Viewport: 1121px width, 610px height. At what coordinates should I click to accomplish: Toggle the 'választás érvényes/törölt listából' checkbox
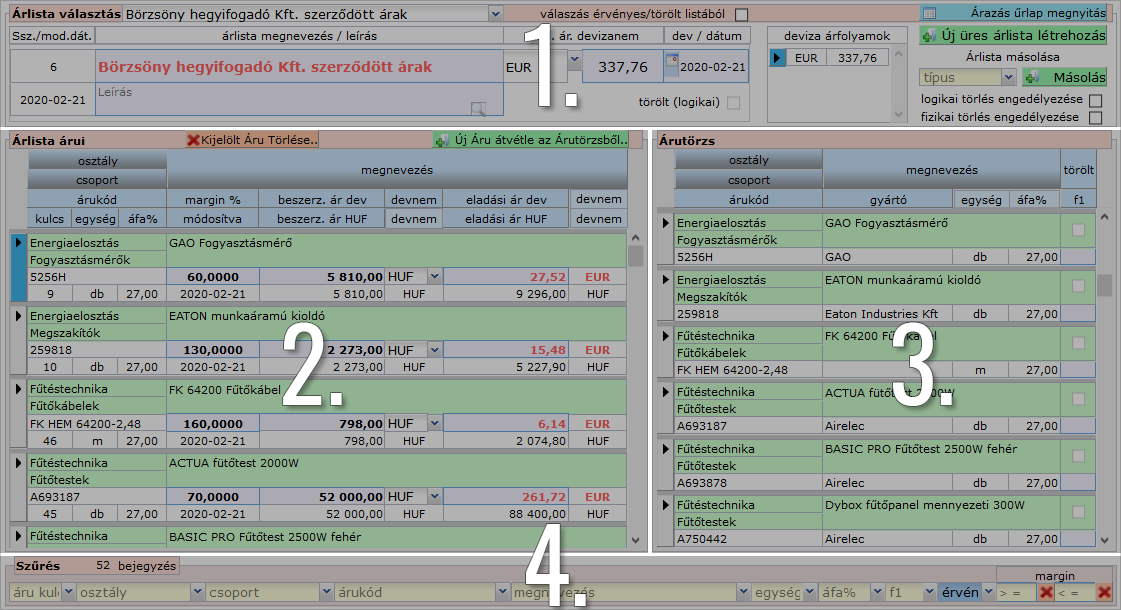(x=741, y=14)
